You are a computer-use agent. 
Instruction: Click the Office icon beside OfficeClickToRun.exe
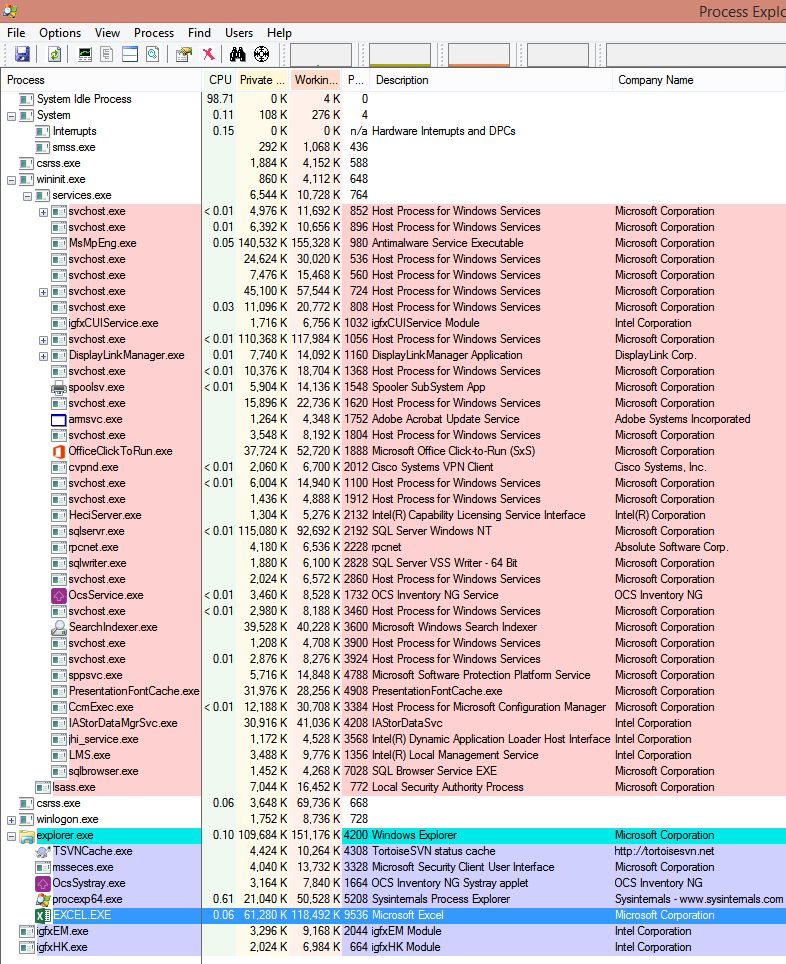pos(58,451)
